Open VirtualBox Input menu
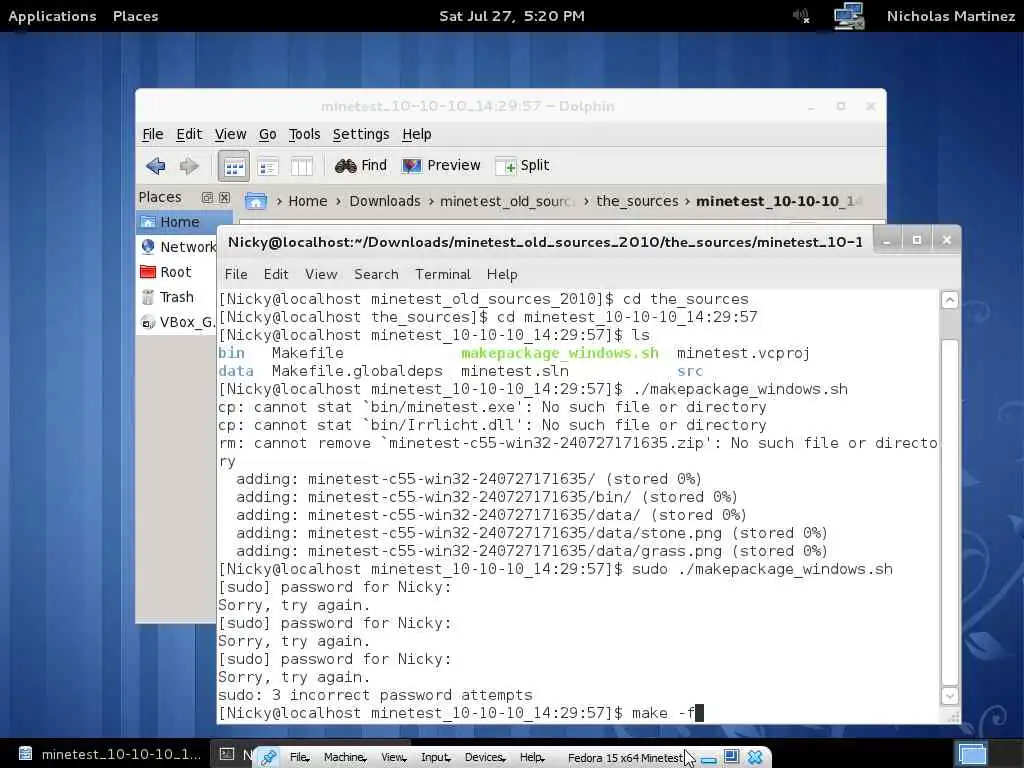The image size is (1024, 768). [436, 758]
